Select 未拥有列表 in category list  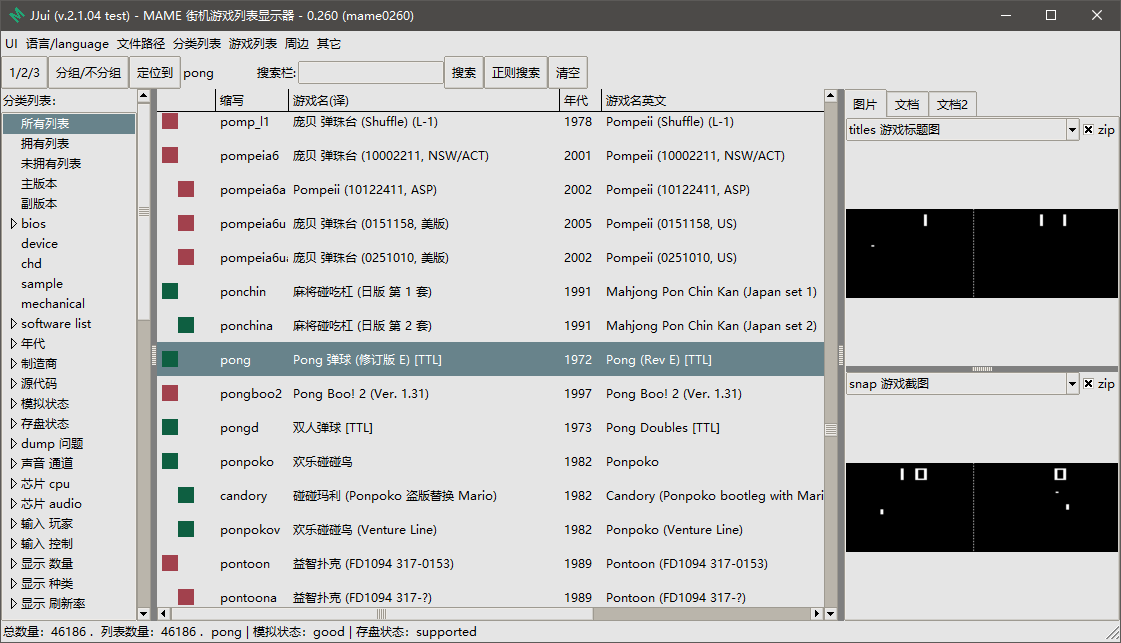click(x=51, y=164)
